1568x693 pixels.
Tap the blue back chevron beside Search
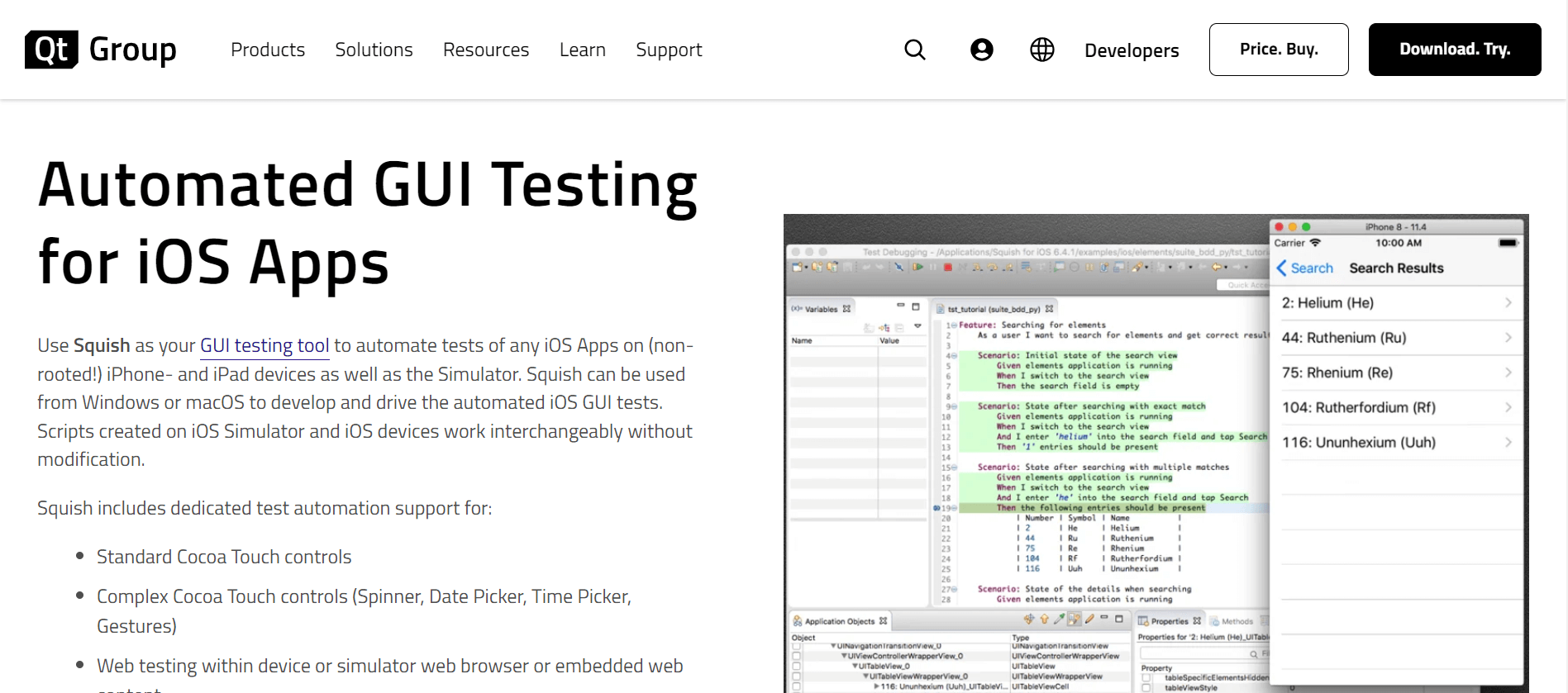(1281, 268)
